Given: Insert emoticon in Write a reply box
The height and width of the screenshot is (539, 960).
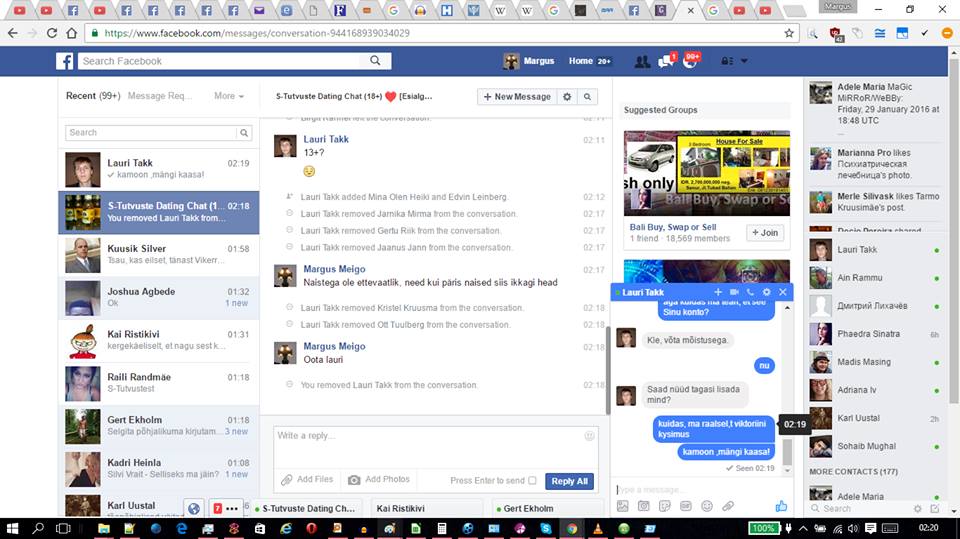Looking at the screenshot, I should 589,435.
